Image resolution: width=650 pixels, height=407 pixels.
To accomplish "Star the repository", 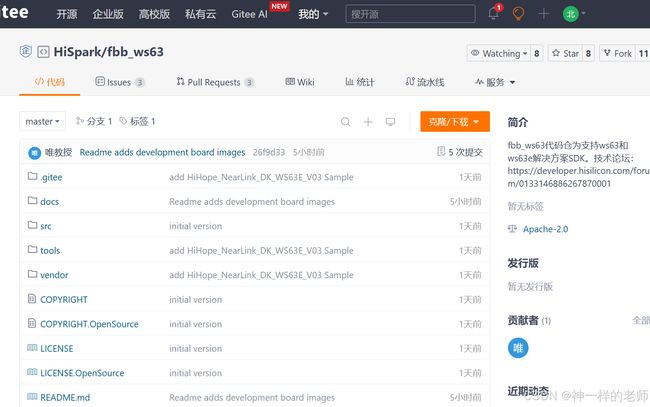I will [x=565, y=53].
